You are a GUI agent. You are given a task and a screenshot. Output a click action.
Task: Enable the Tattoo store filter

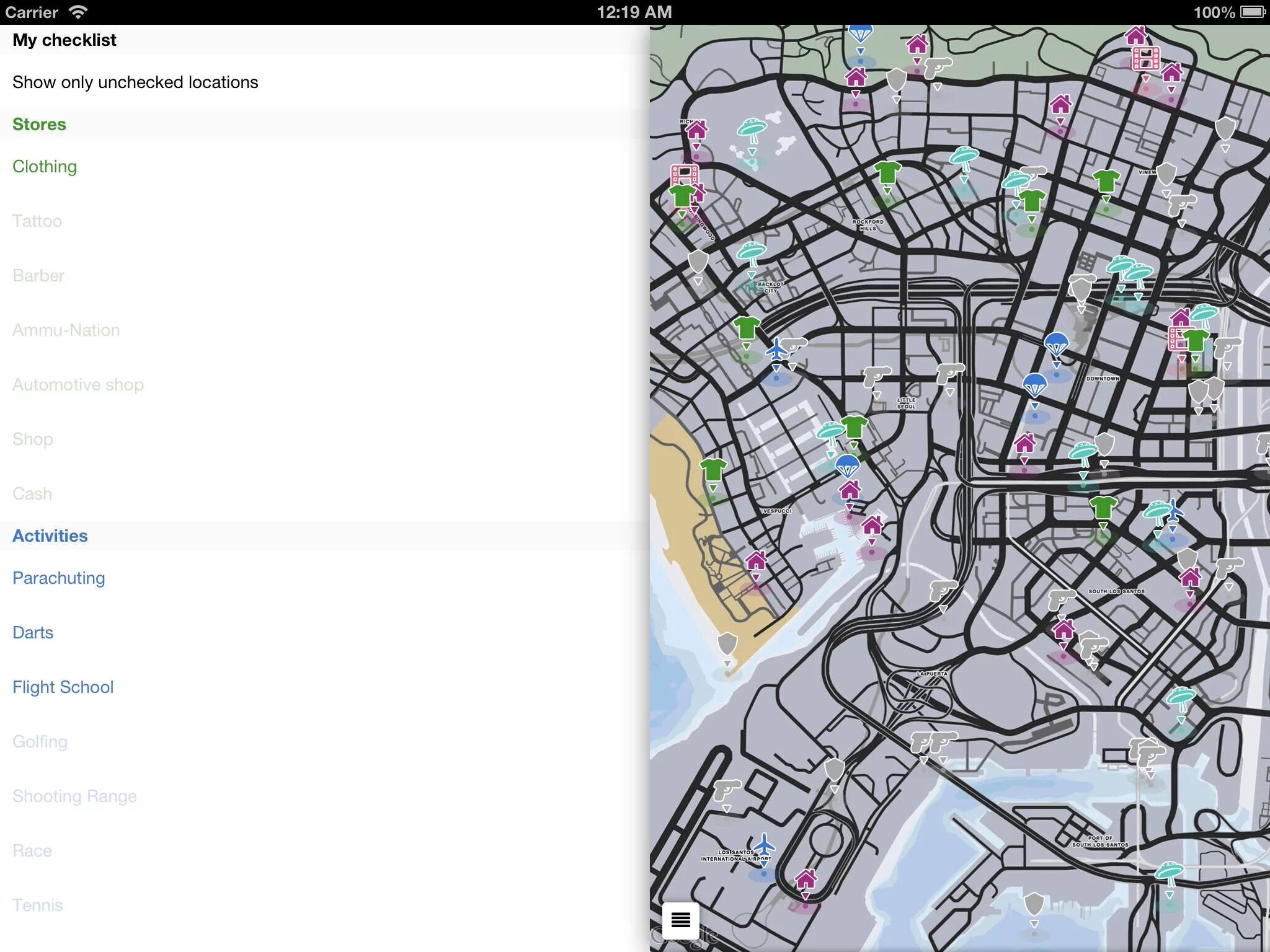[x=325, y=221]
